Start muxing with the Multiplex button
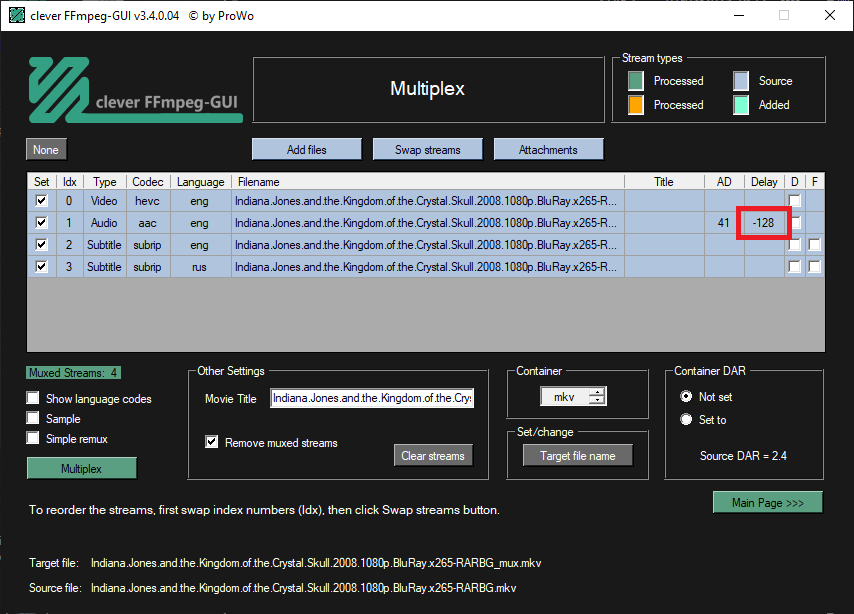This screenshot has width=854, height=614. click(x=81, y=468)
